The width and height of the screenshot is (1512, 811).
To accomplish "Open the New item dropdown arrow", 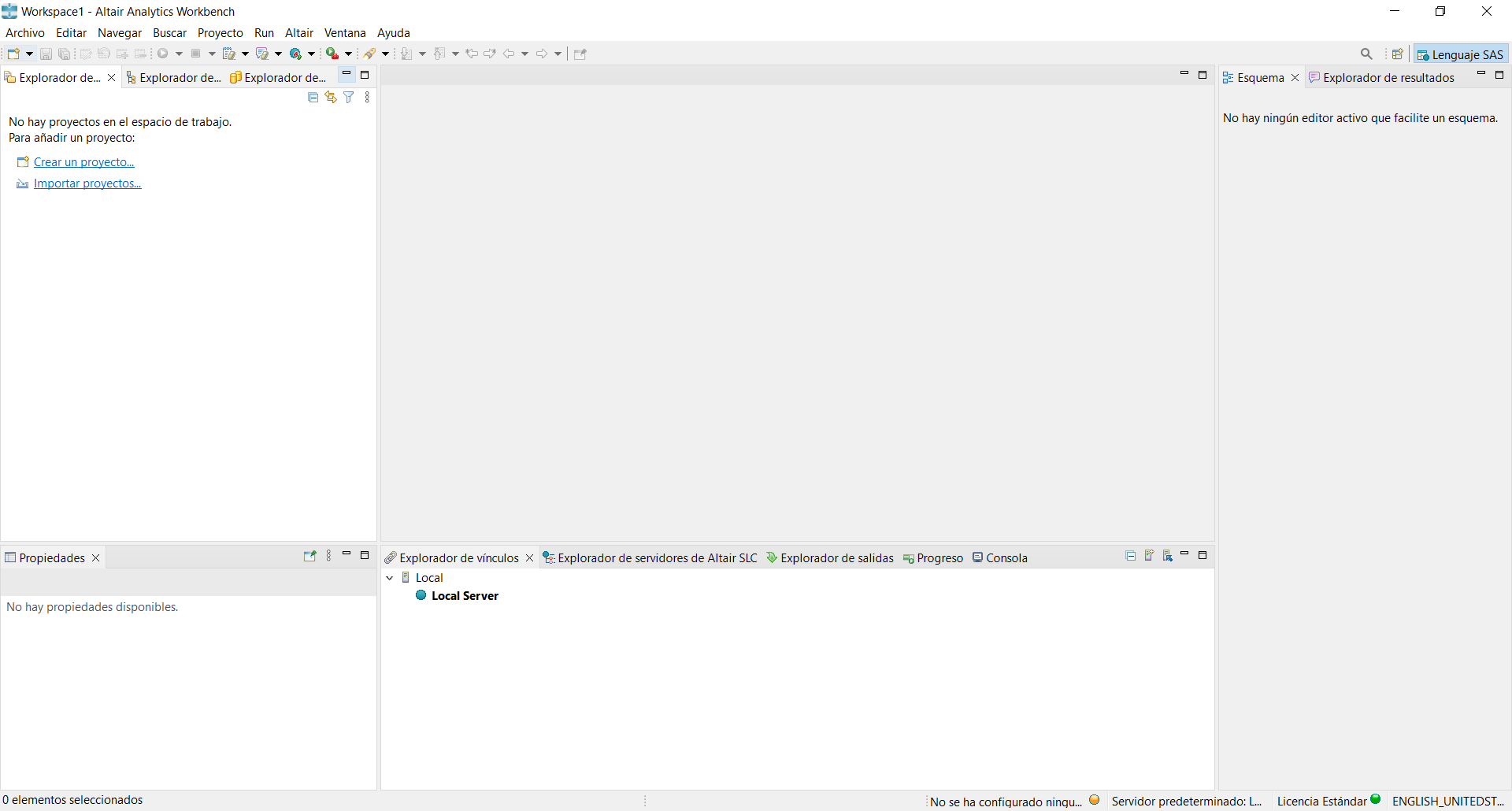I will click(29, 54).
